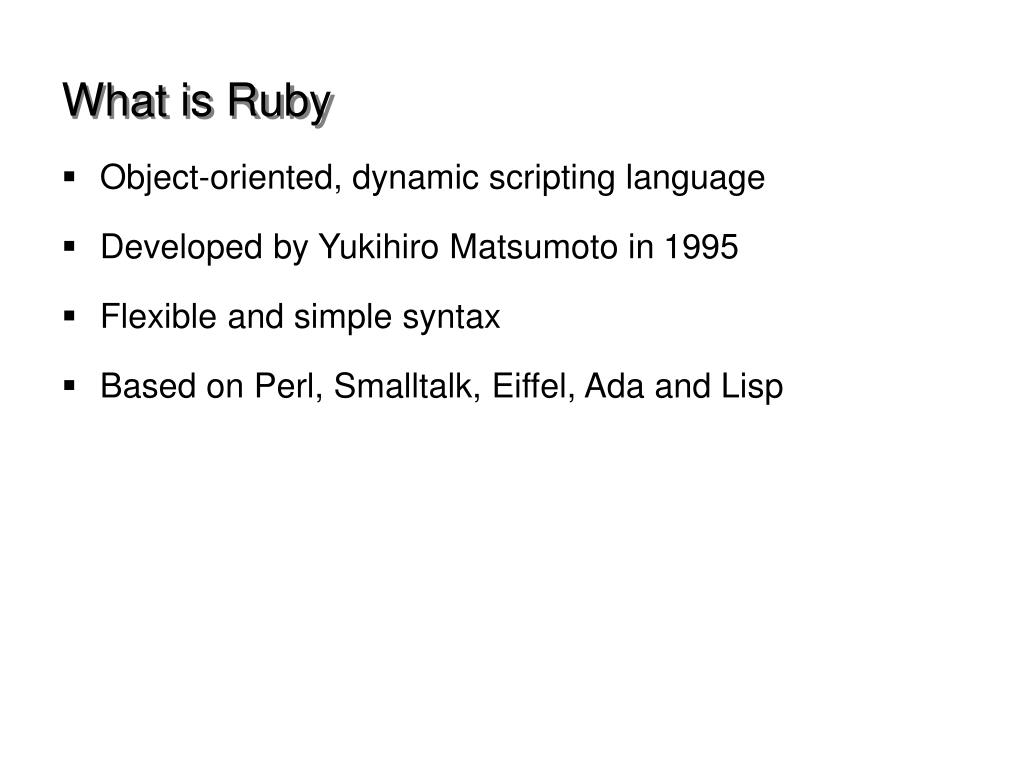This screenshot has height=768, width=1024.
Task: Click the word Ruby in the title
Action: click(x=280, y=103)
